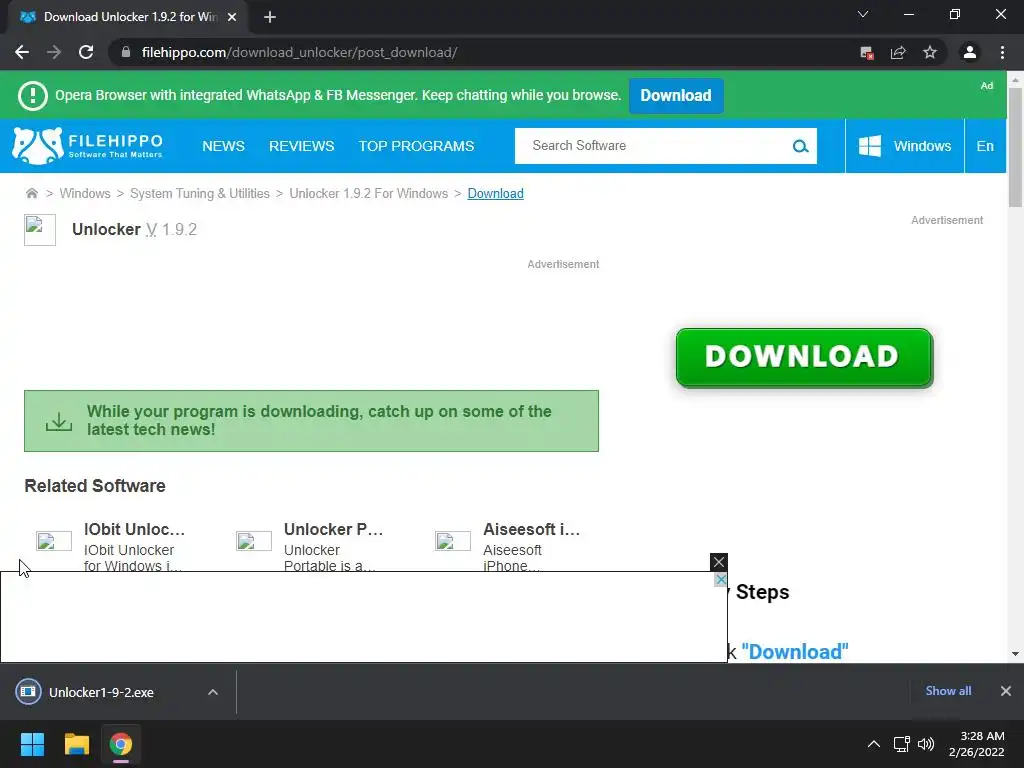Open a new browser tab
1024x768 pixels.
pos(270,17)
